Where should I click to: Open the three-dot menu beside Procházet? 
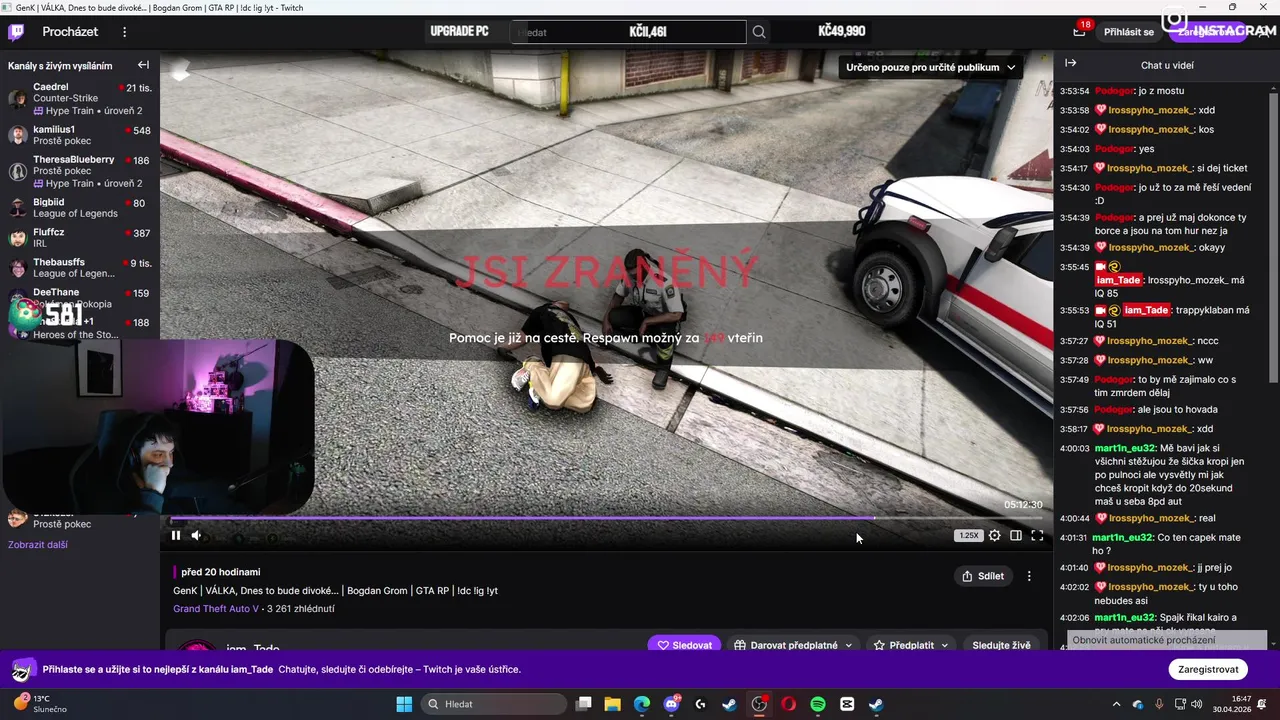(x=125, y=32)
